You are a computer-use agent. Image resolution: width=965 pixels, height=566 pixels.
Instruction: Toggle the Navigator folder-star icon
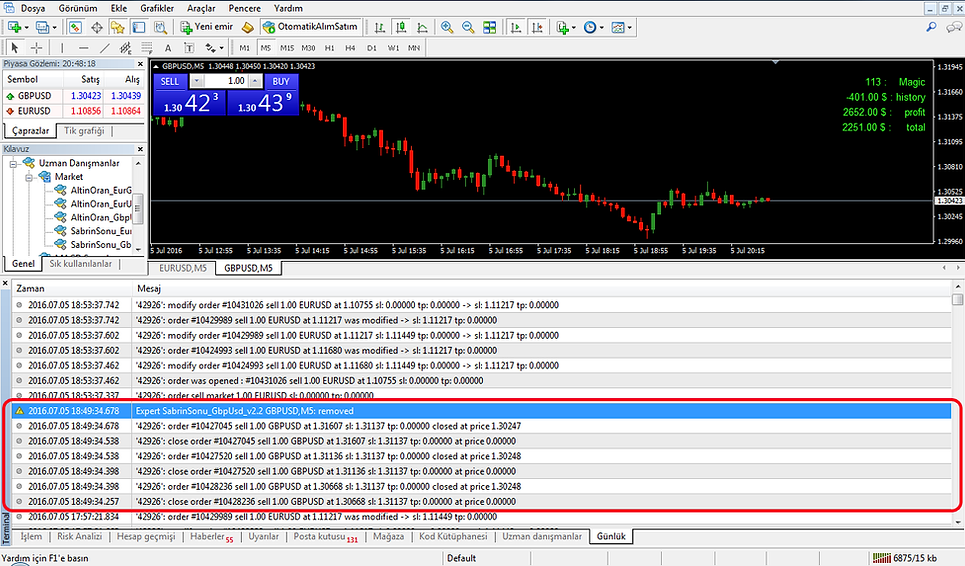118,27
